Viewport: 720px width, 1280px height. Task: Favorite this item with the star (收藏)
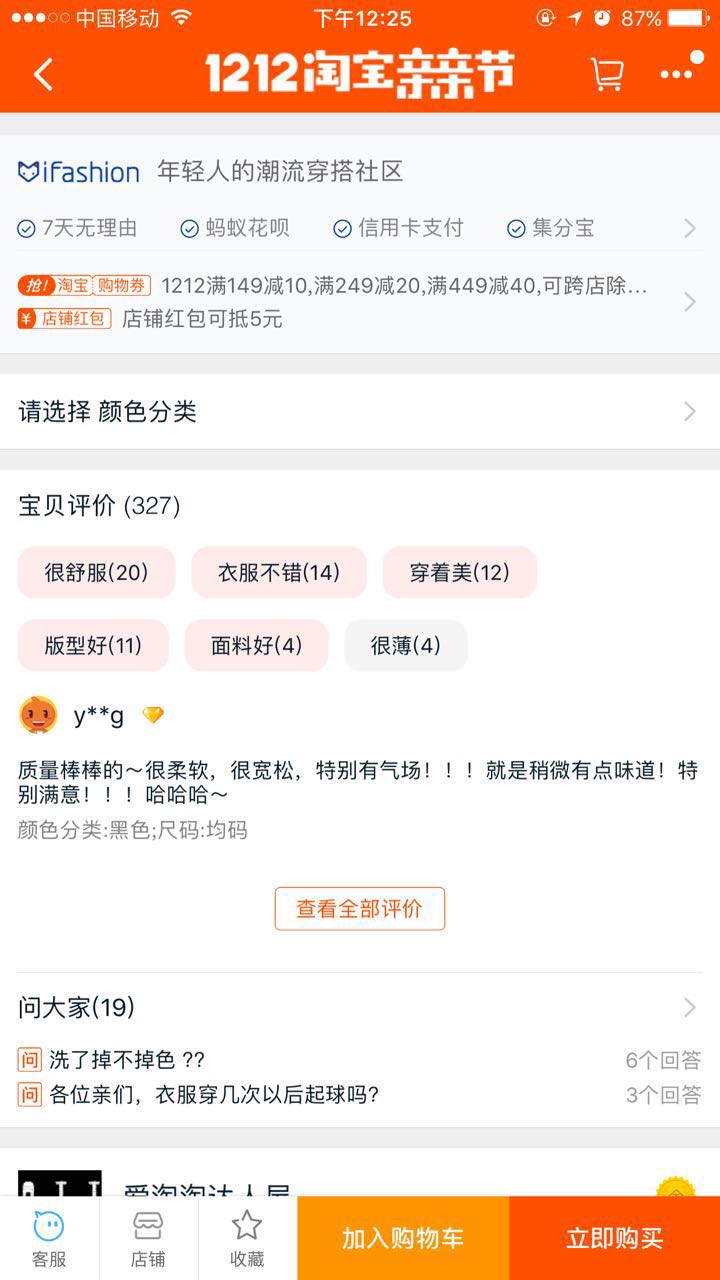point(247,1238)
